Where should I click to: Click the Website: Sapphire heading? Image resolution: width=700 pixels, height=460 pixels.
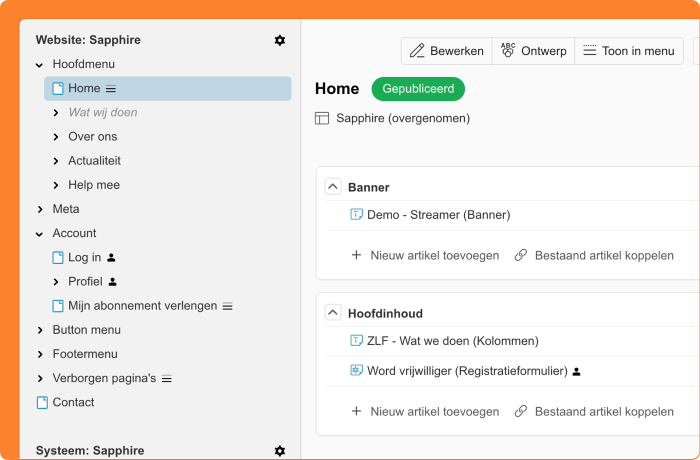click(88, 40)
